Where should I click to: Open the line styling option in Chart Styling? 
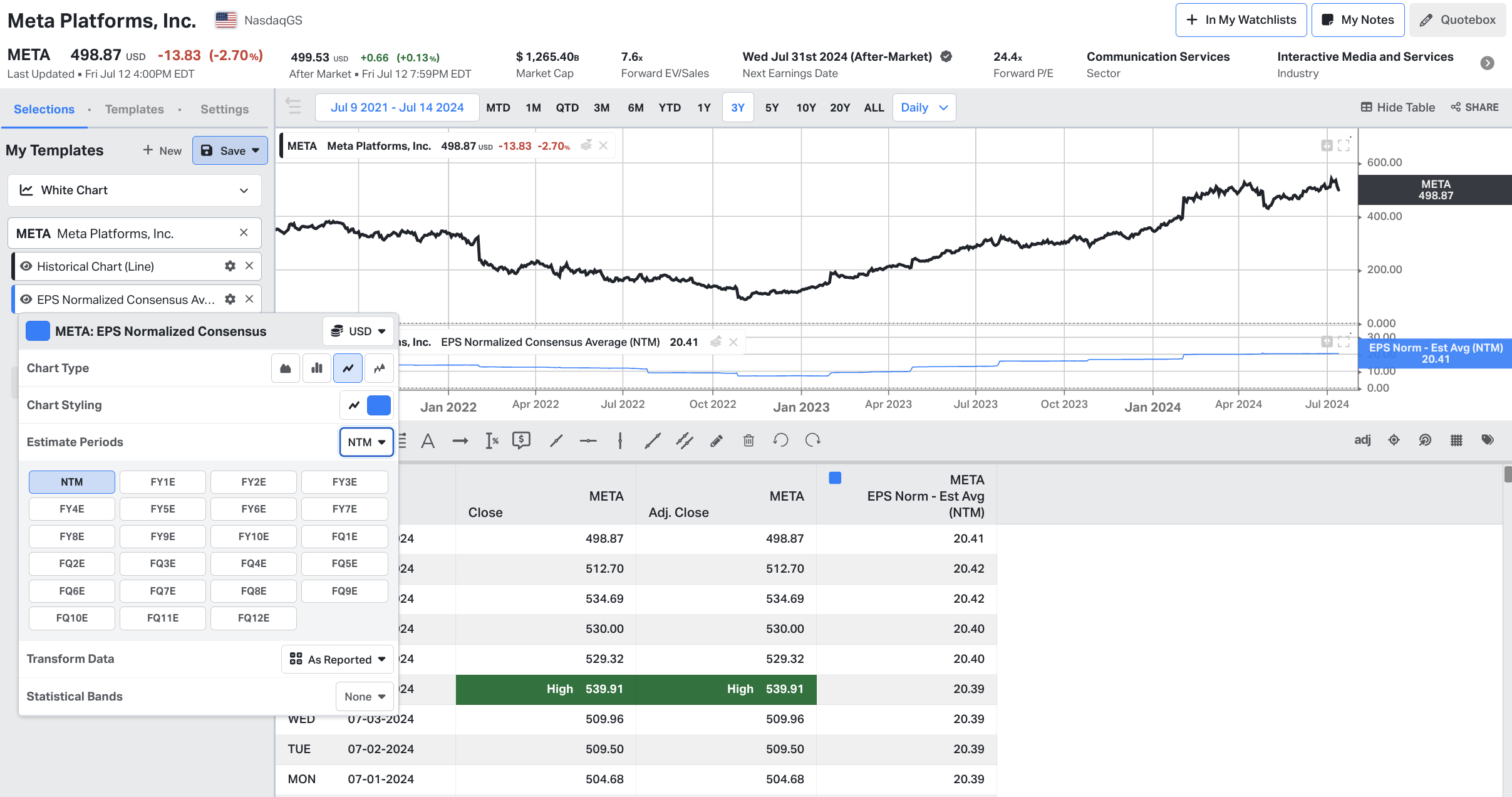point(354,405)
